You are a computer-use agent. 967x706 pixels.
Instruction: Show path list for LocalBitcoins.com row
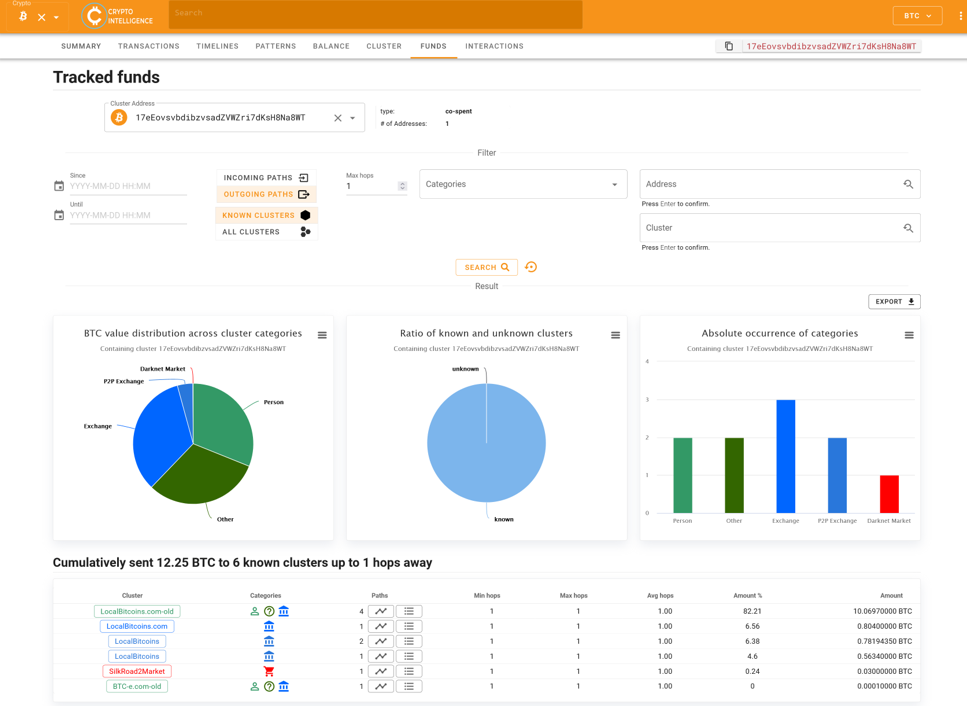409,626
